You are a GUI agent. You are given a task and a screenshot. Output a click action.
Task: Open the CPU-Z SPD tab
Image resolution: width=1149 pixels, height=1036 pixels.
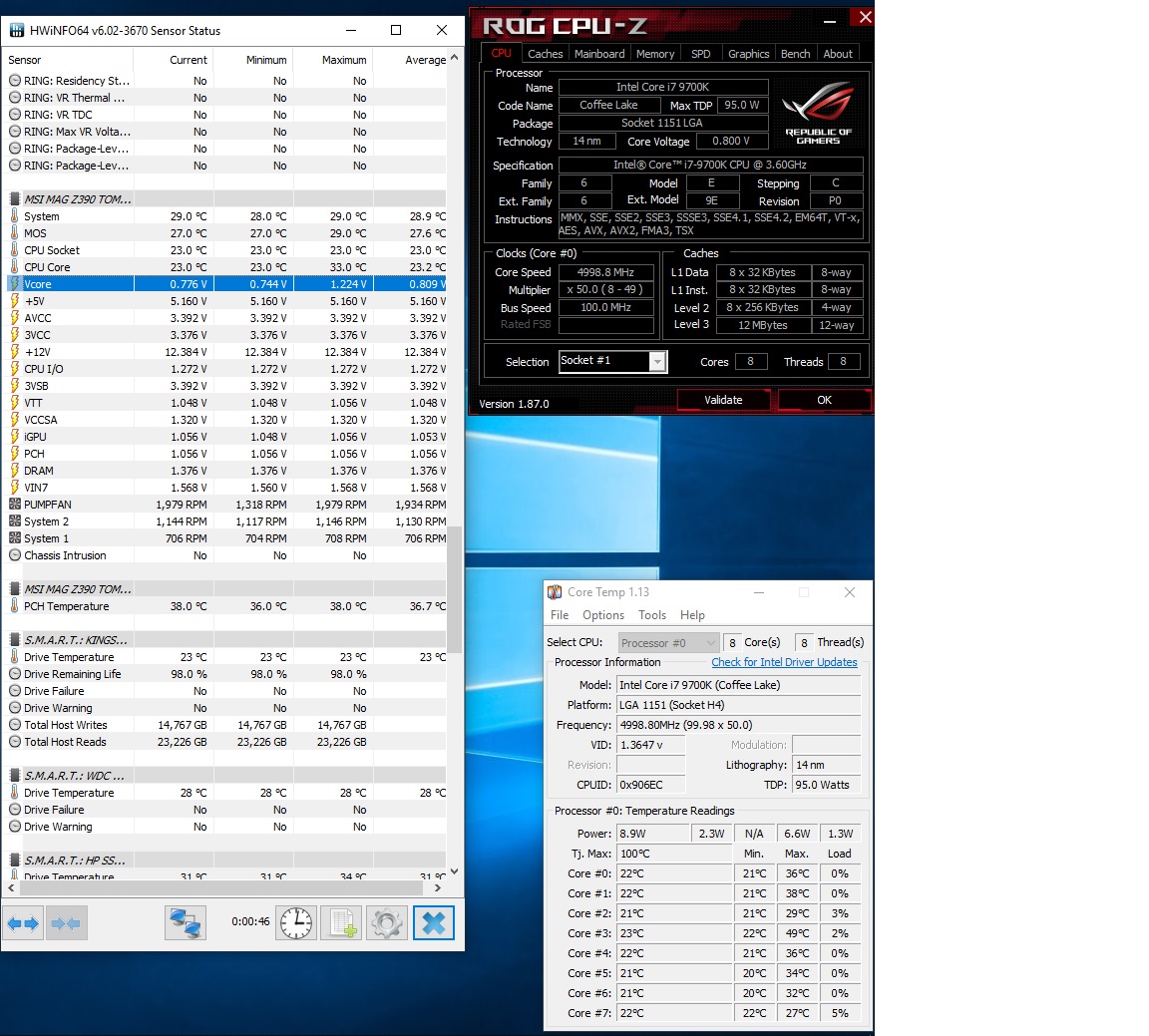click(x=700, y=54)
